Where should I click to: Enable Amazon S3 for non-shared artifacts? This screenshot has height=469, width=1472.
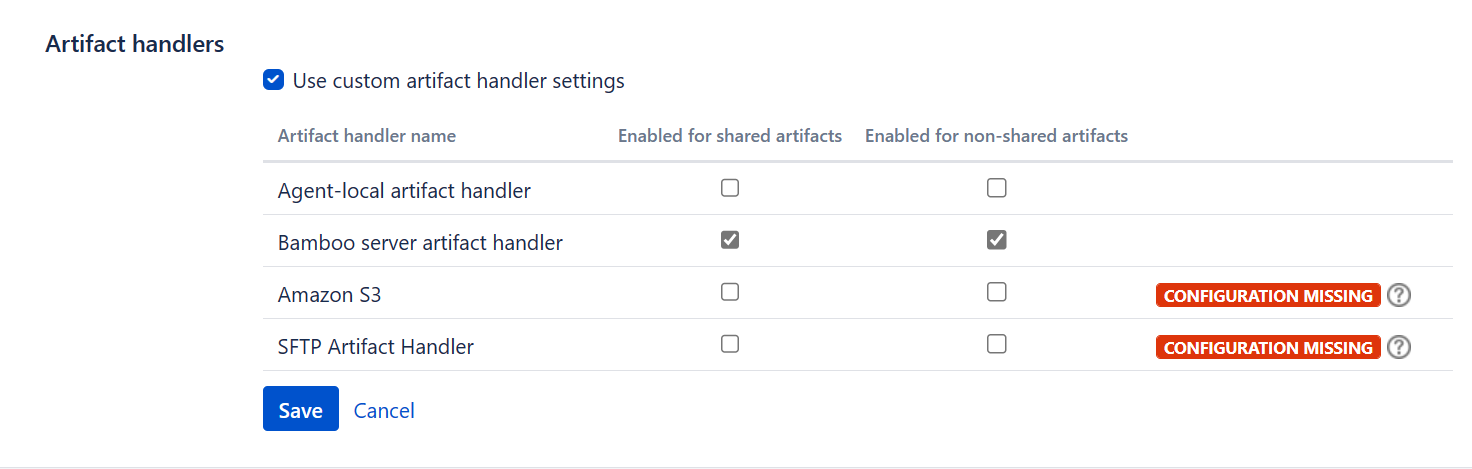click(x=996, y=292)
